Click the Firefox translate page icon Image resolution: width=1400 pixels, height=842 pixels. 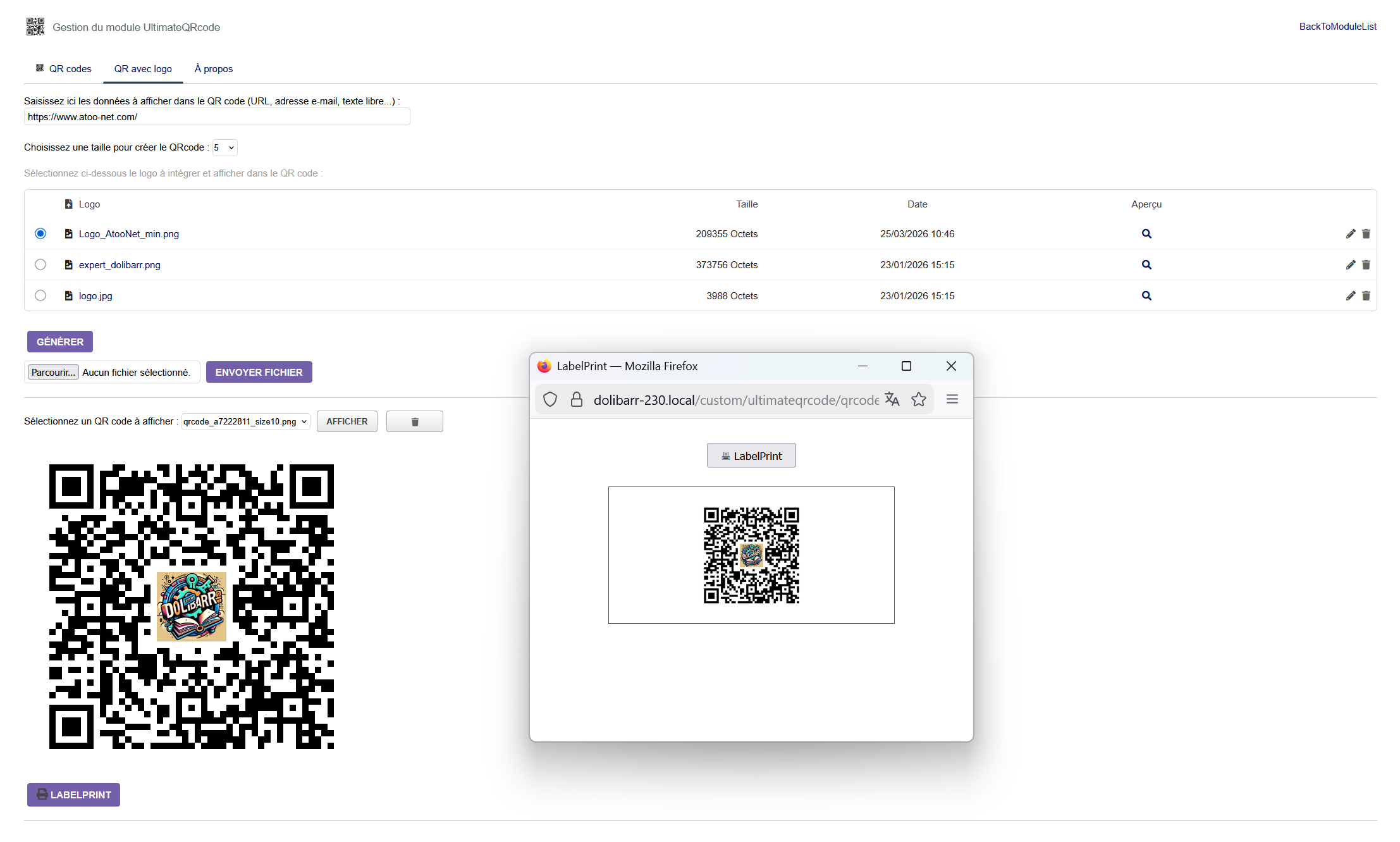coord(892,400)
